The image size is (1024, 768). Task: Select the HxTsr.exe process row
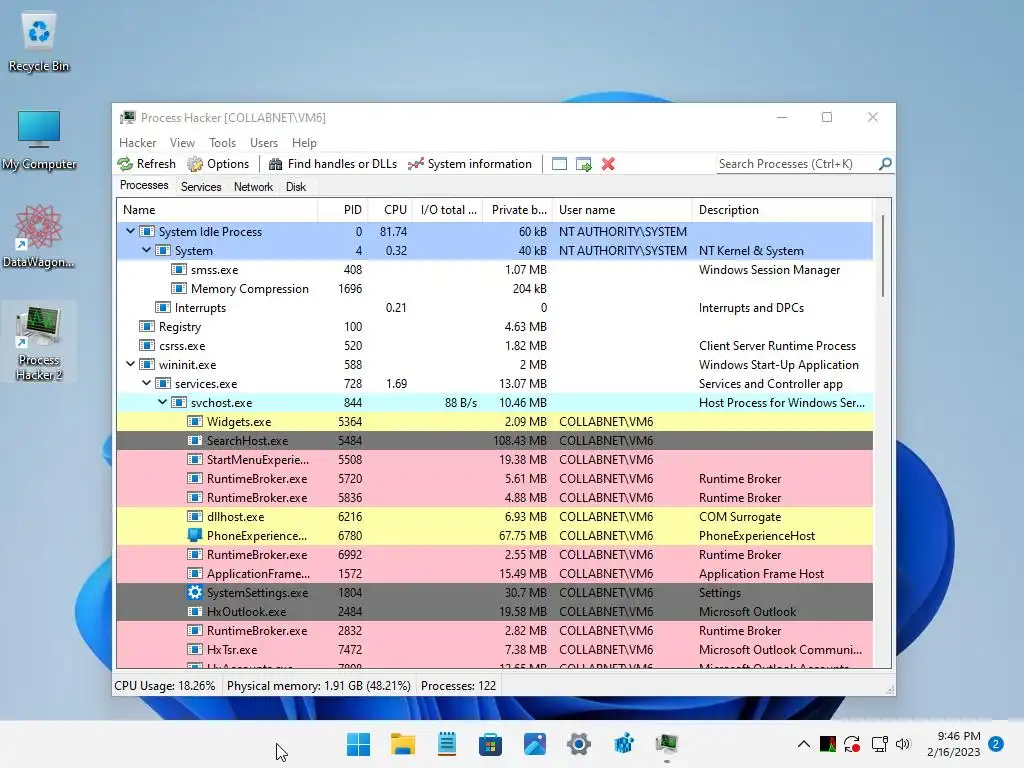point(494,649)
